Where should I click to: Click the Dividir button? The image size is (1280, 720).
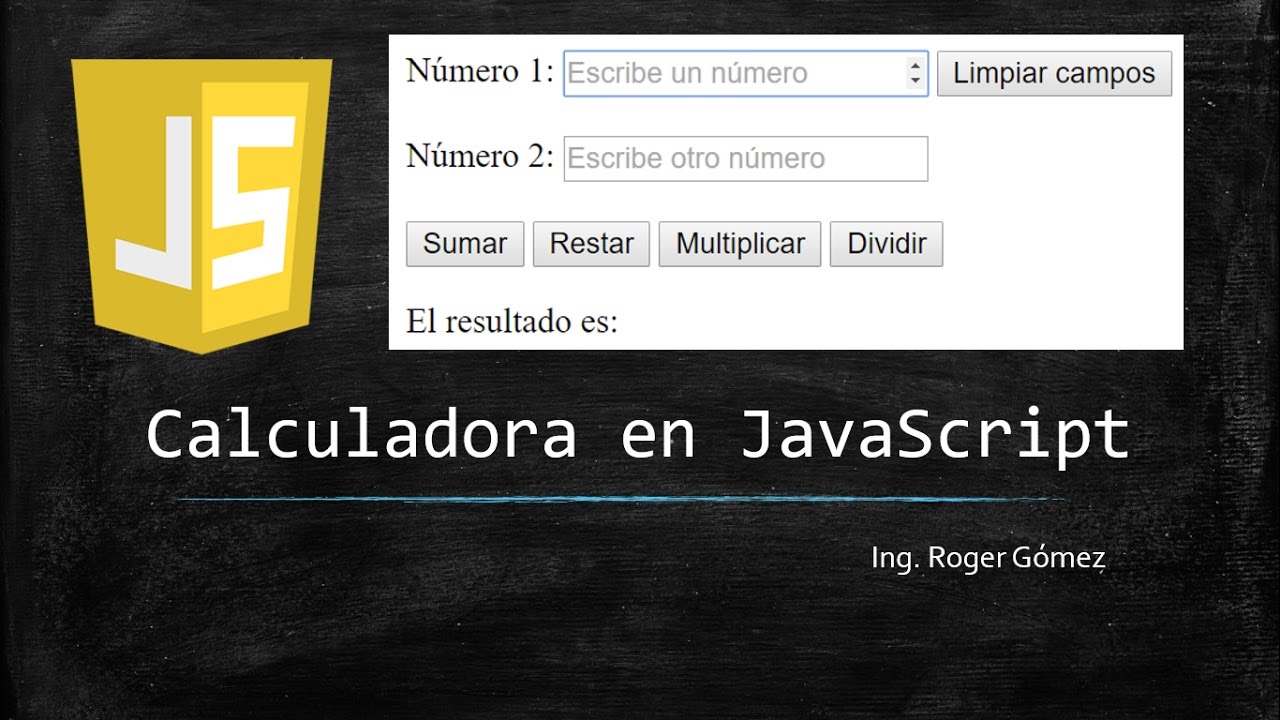click(x=886, y=244)
